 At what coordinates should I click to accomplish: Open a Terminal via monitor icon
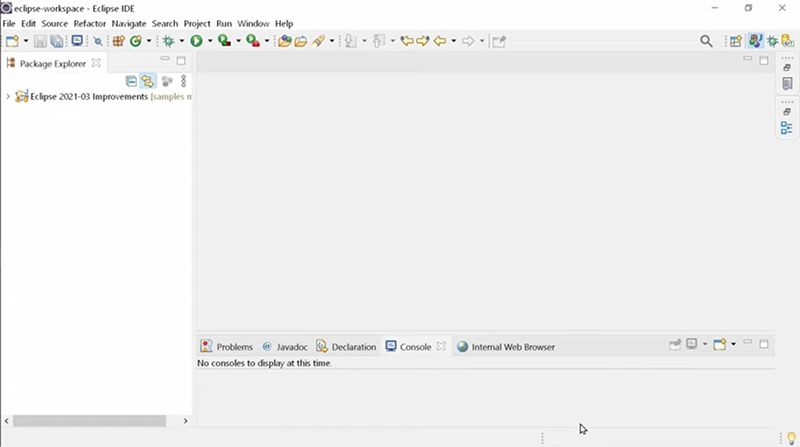(77, 41)
